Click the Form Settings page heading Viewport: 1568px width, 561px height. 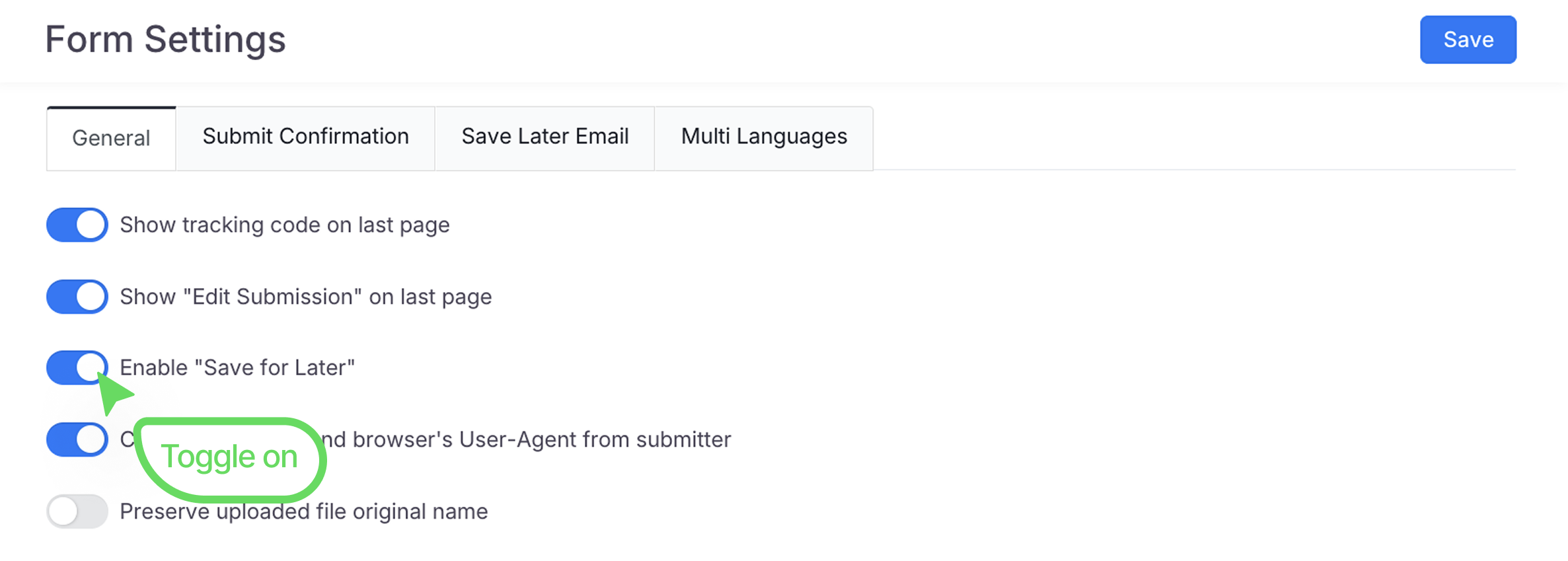(165, 40)
